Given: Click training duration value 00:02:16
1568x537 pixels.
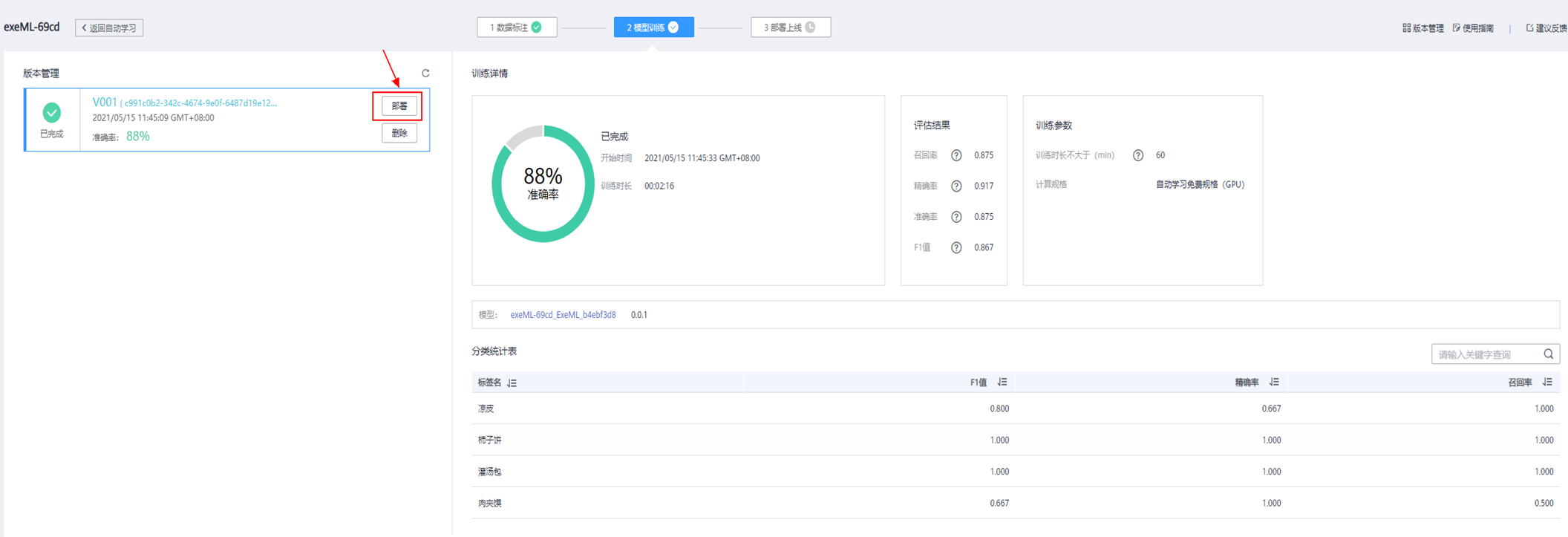Looking at the screenshot, I should coord(659,186).
